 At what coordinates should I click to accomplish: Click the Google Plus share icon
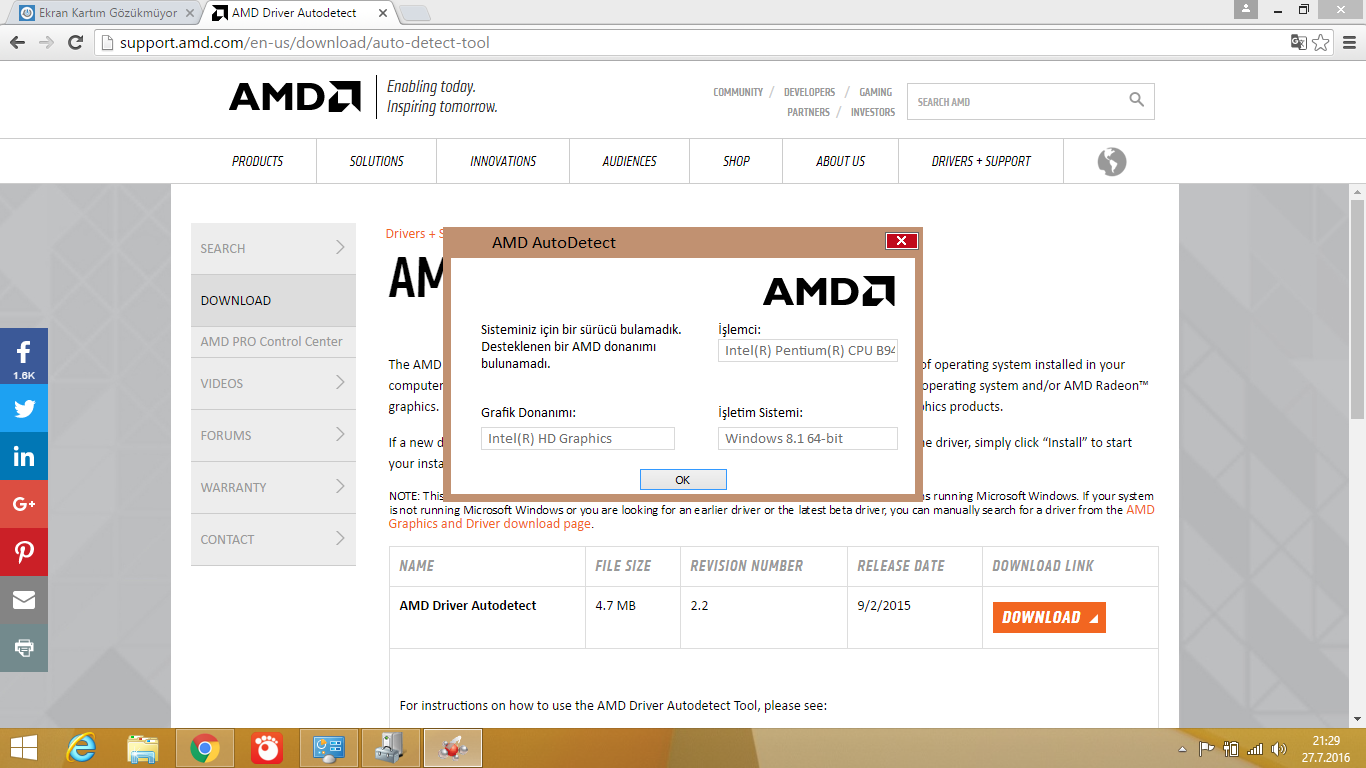click(24, 504)
